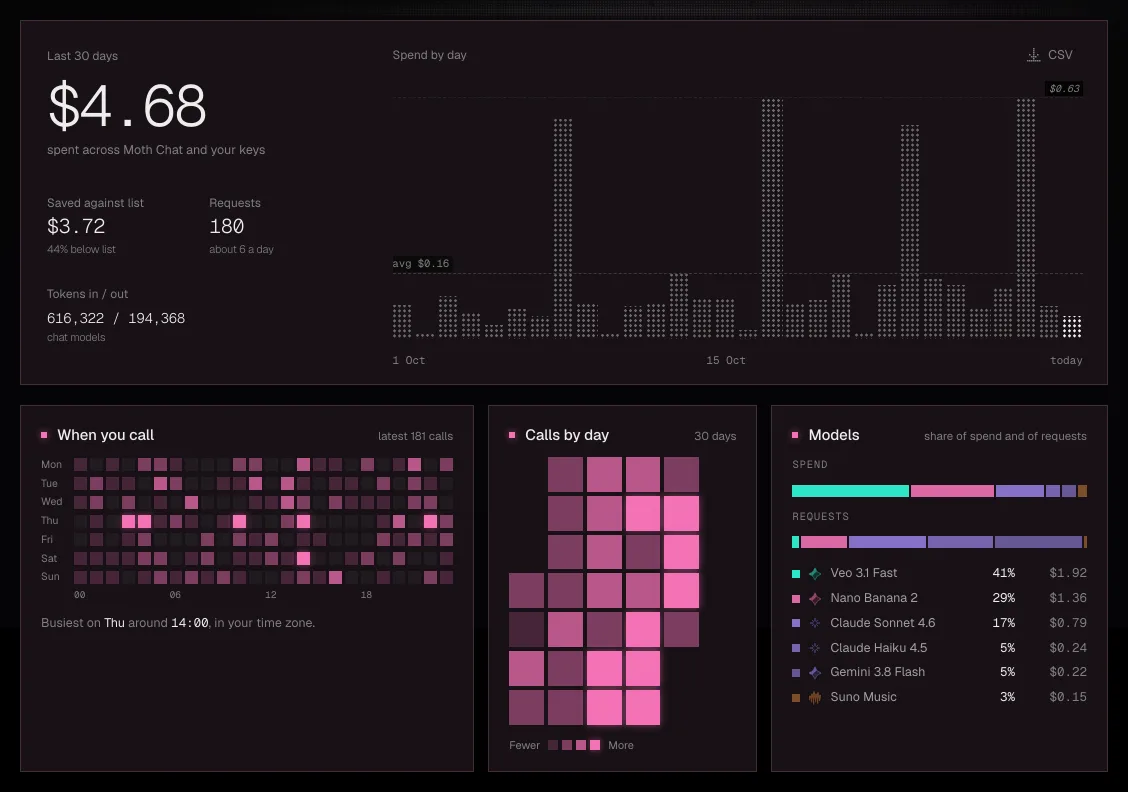Click the purple square beside Claude Sonnet 4.6
This screenshot has width=1128, height=792.
[x=796, y=623]
